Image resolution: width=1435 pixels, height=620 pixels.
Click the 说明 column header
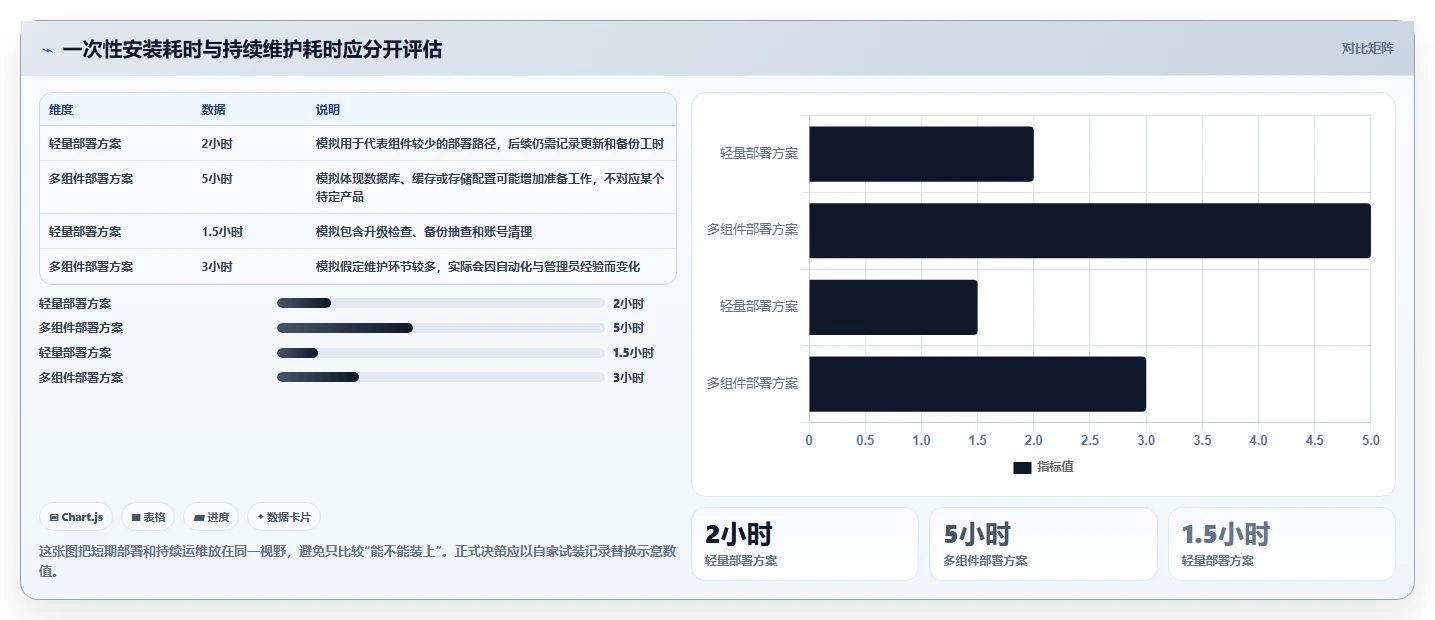[x=328, y=110]
